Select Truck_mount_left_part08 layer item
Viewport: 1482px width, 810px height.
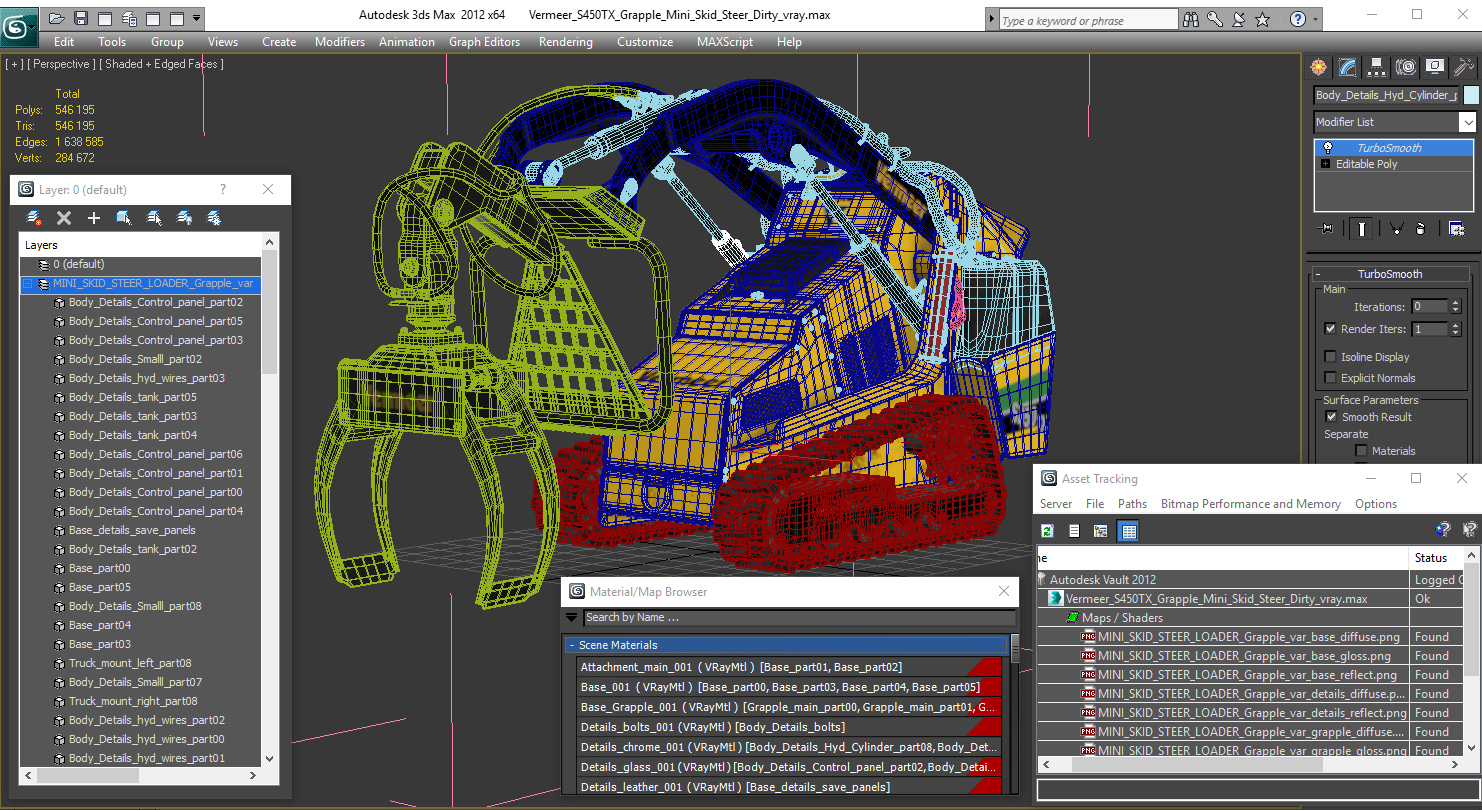click(x=130, y=663)
